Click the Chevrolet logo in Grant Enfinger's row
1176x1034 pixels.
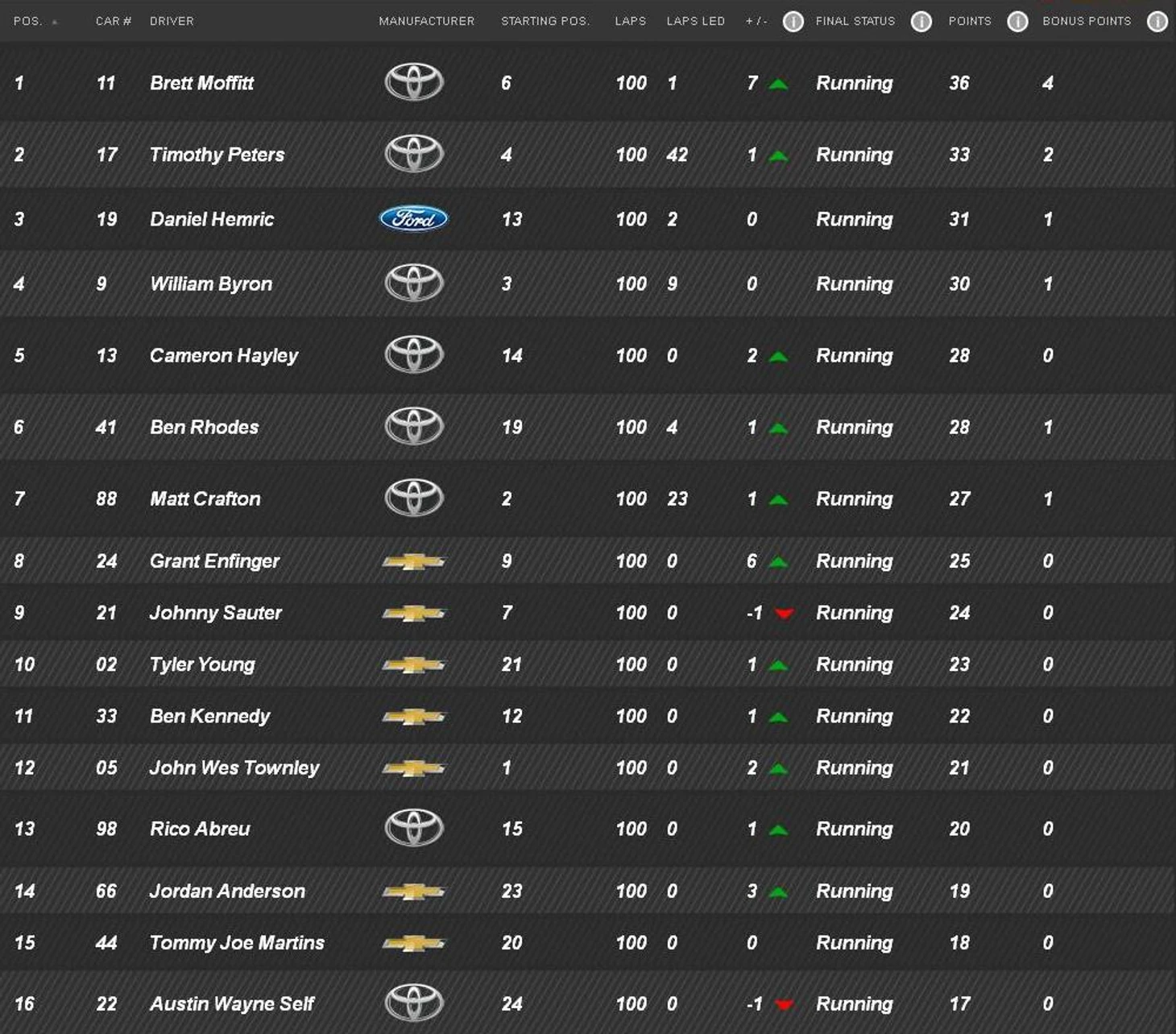[414, 561]
